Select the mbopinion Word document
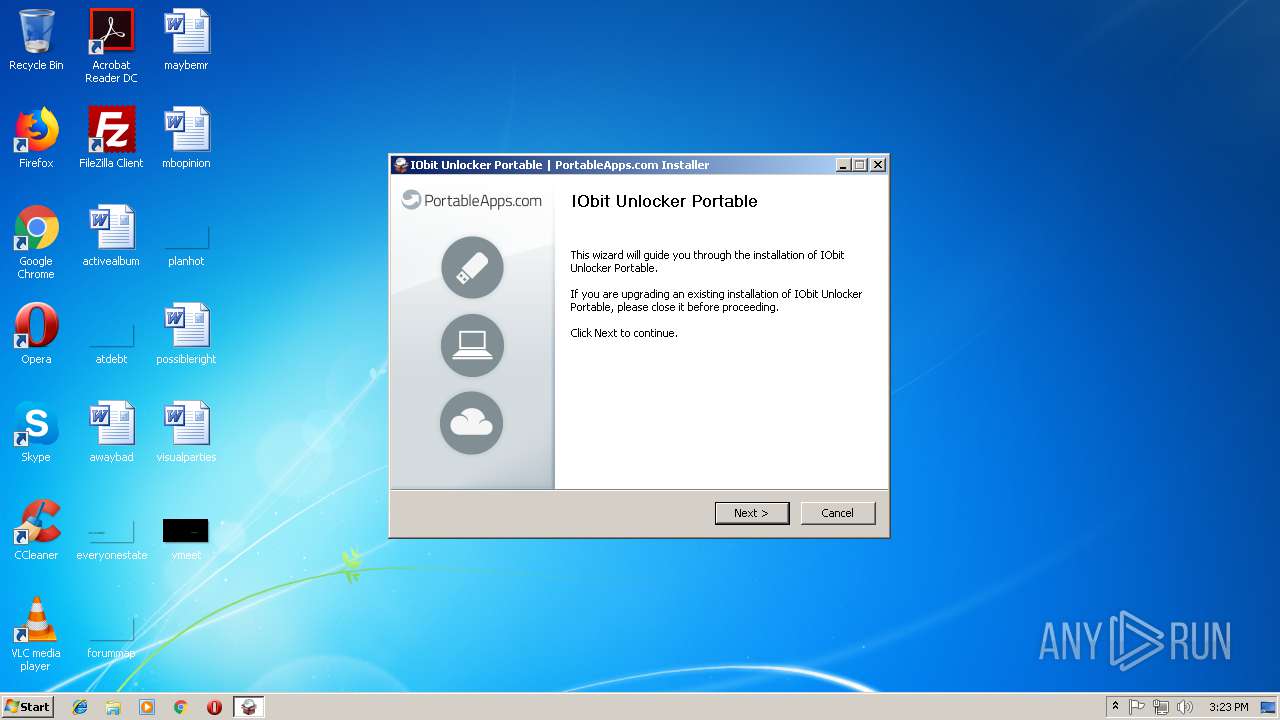1280x720 pixels. (186, 138)
